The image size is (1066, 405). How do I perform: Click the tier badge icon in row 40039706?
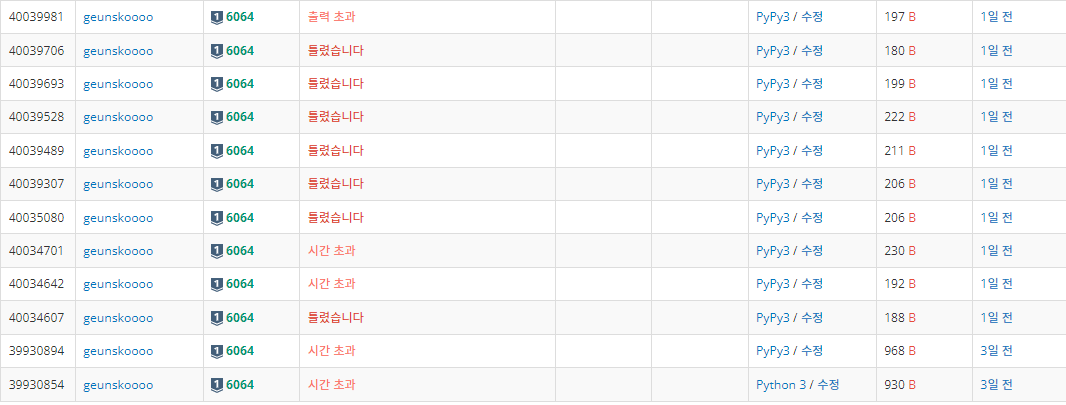click(217, 50)
